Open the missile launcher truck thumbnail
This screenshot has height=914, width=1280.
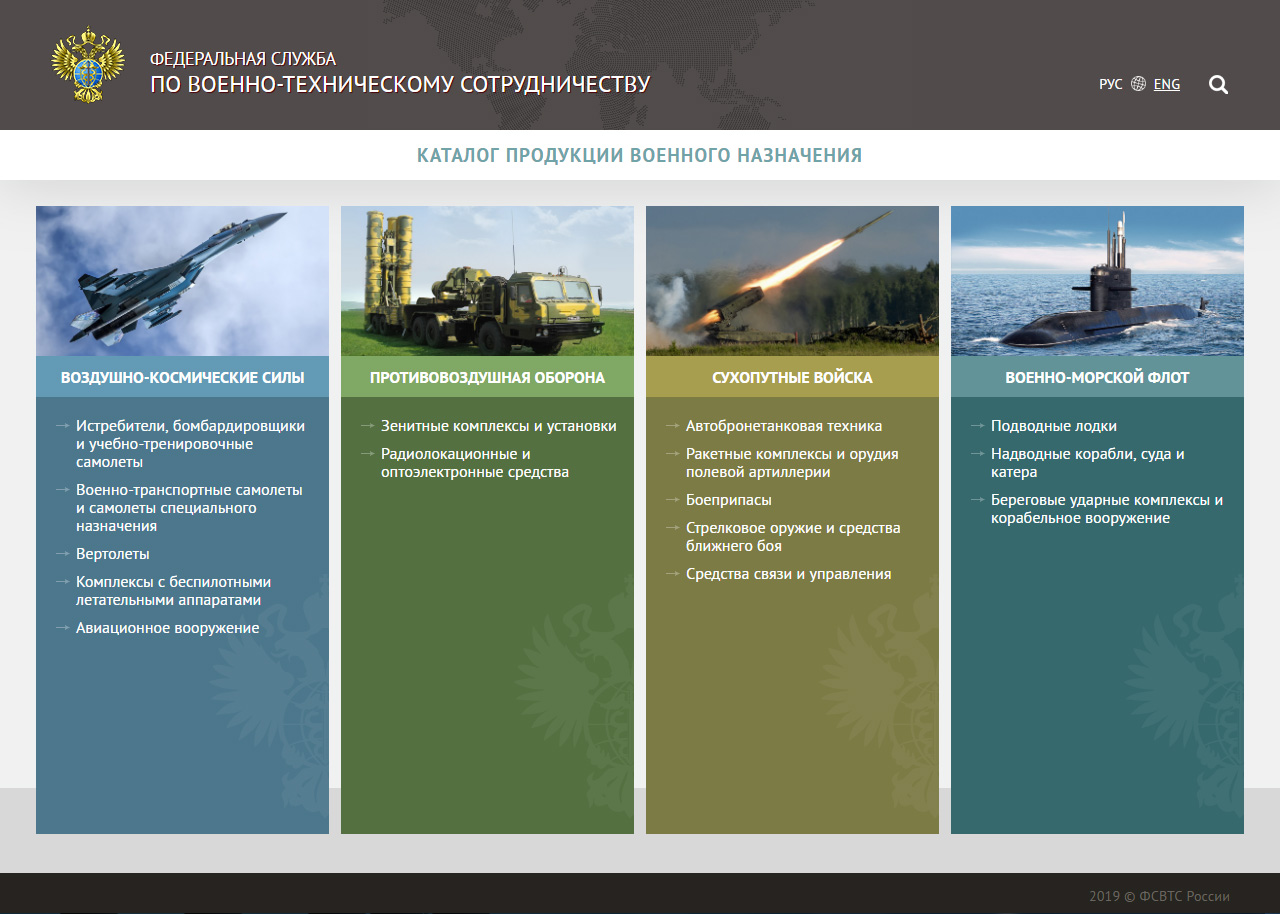[x=487, y=281]
